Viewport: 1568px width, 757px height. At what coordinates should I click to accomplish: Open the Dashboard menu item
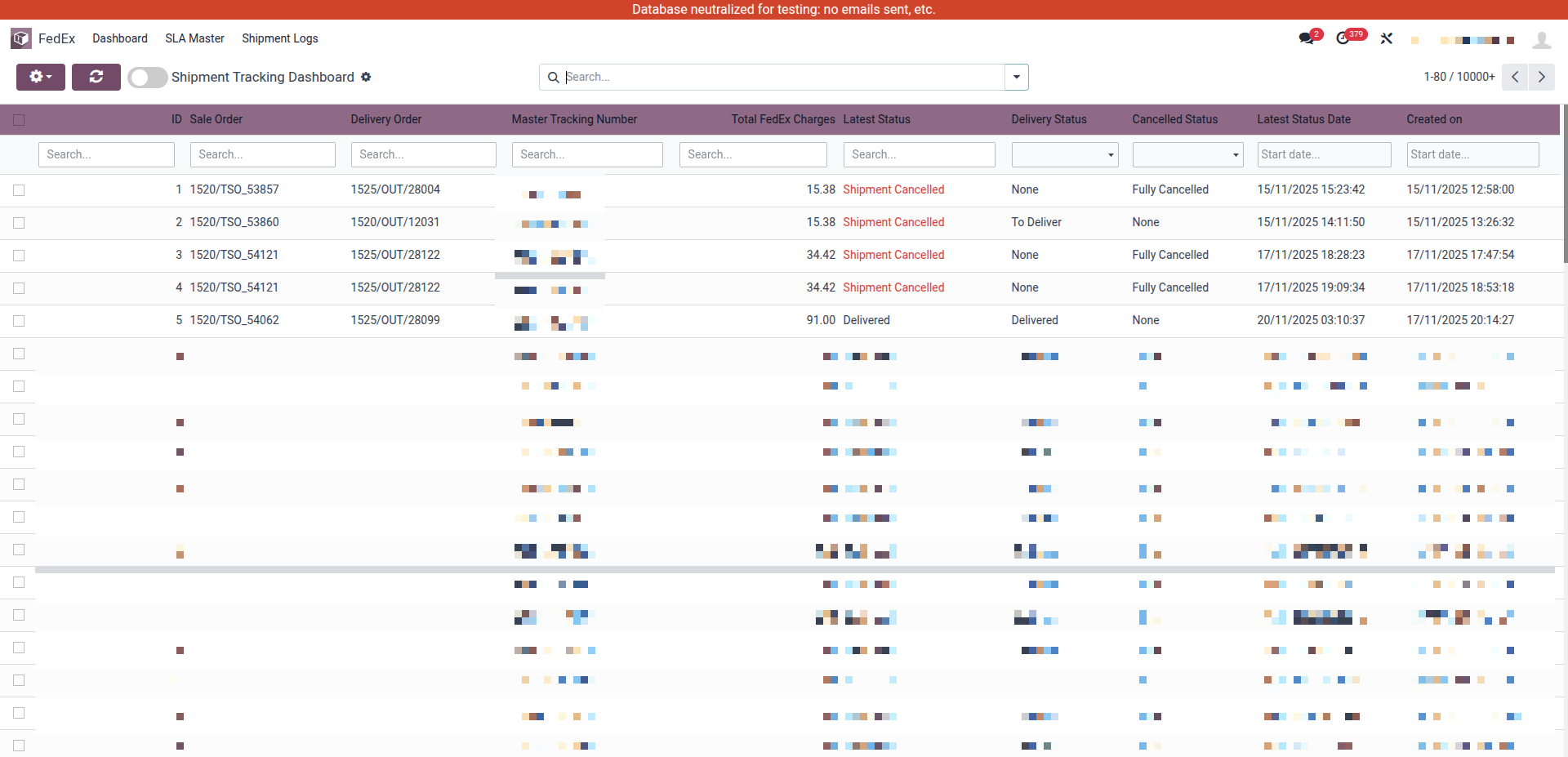[x=120, y=38]
